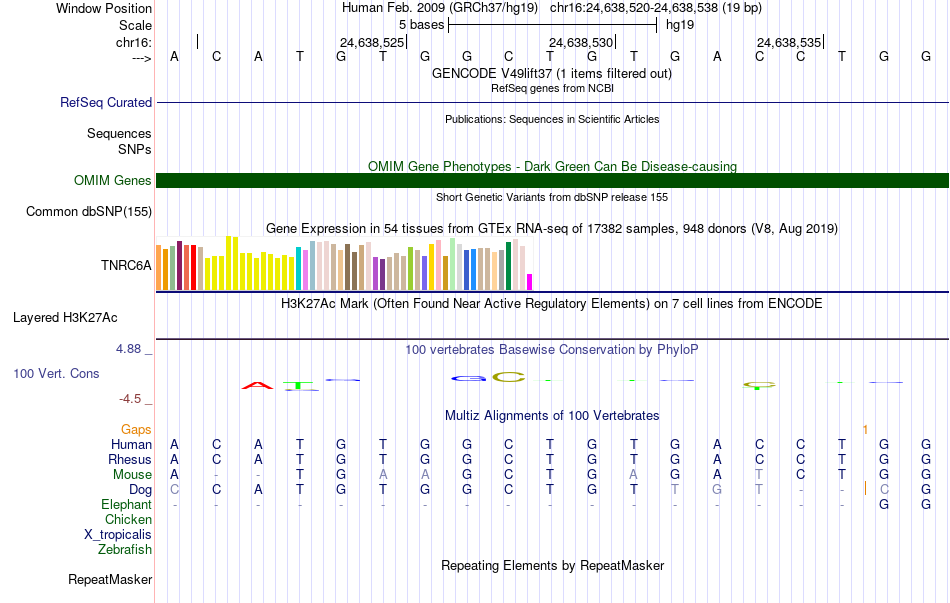This screenshot has width=950, height=603.
Task: Click the olive C PhyloP logo letter
Action: point(508,378)
